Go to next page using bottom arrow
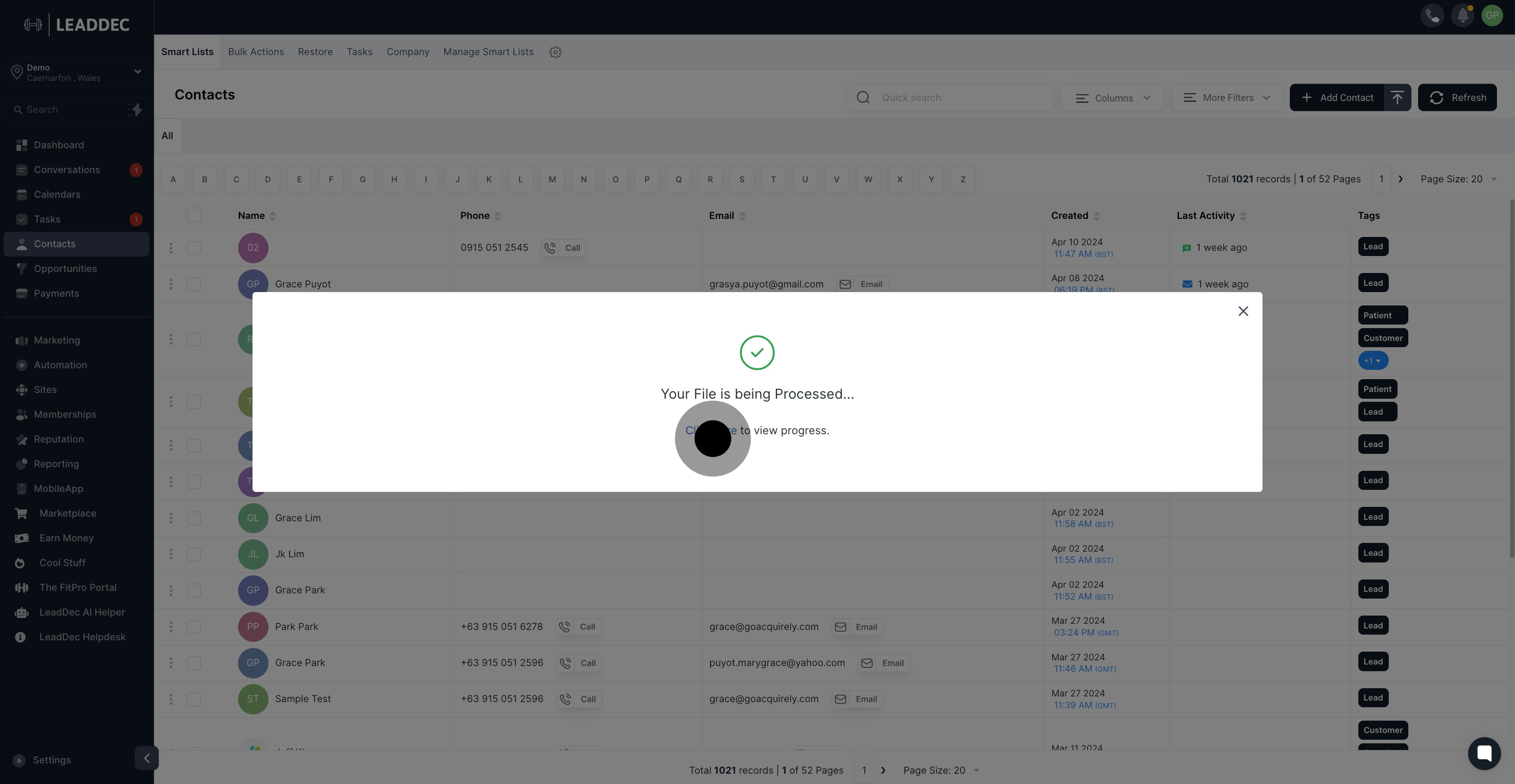The height and width of the screenshot is (784, 1515). (883, 771)
